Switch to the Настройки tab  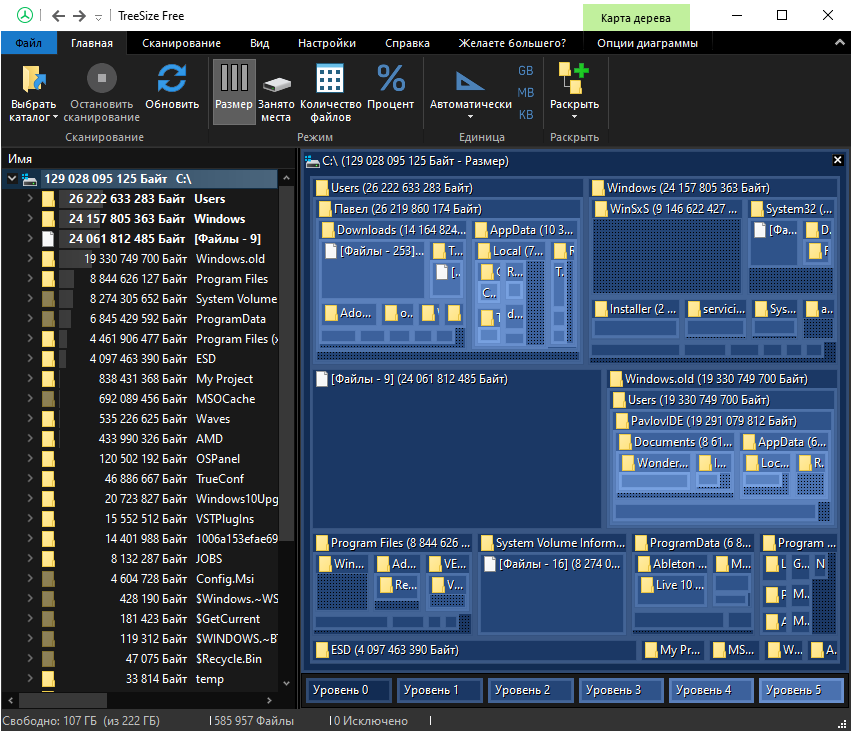[327, 43]
